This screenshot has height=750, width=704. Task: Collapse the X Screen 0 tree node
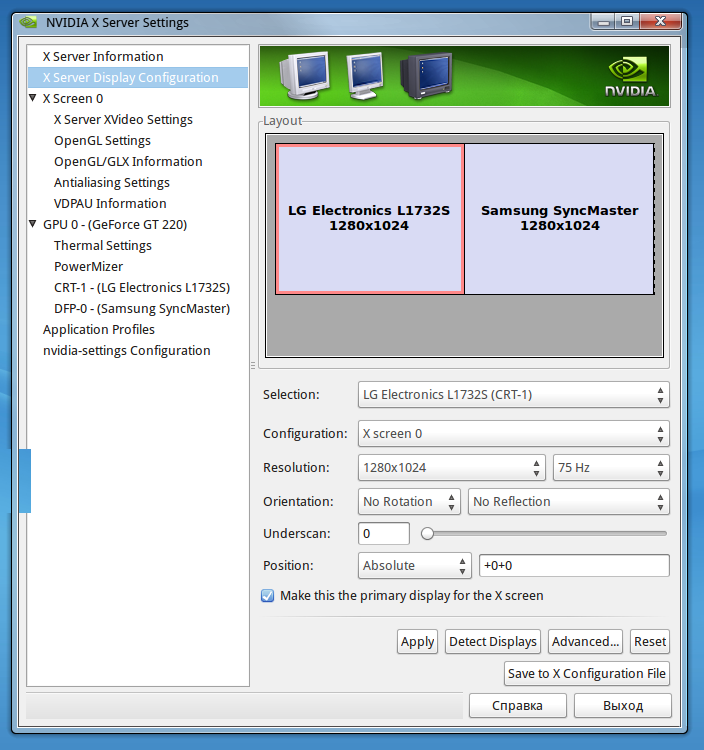[33, 98]
